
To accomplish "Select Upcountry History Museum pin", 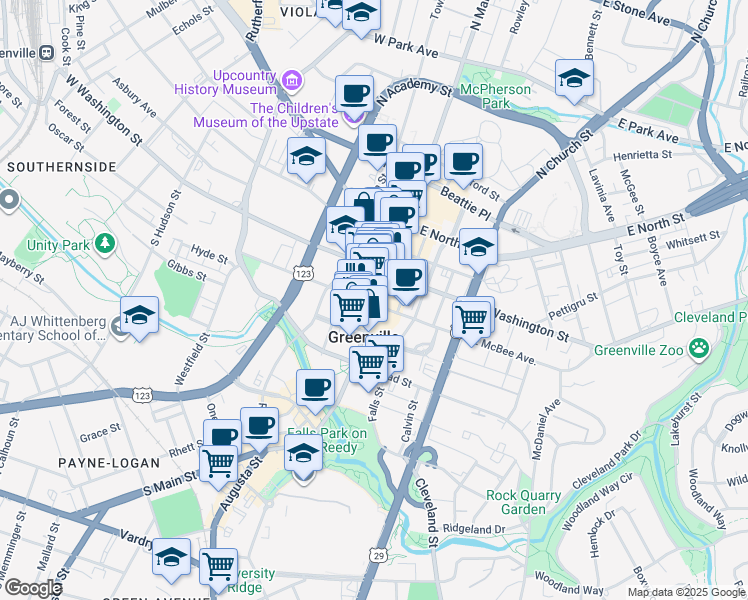I will (x=291, y=81).
